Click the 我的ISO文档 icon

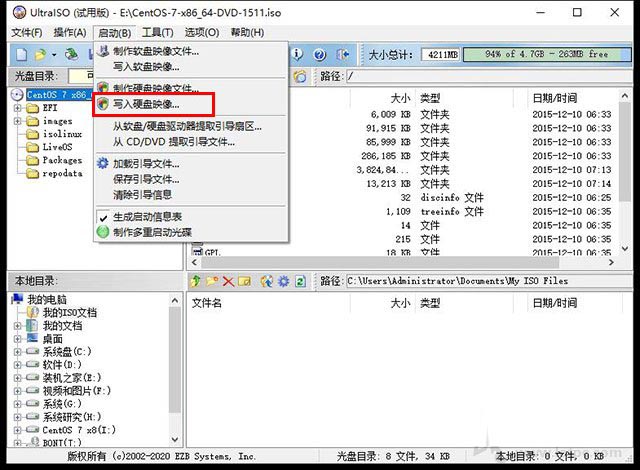click(32, 313)
